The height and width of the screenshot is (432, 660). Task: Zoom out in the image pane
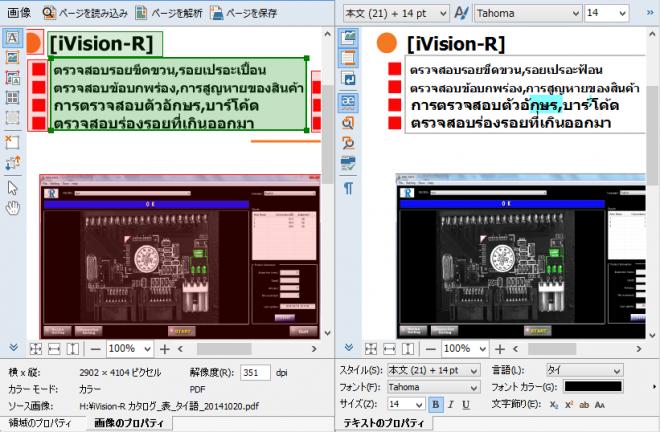[96, 349]
